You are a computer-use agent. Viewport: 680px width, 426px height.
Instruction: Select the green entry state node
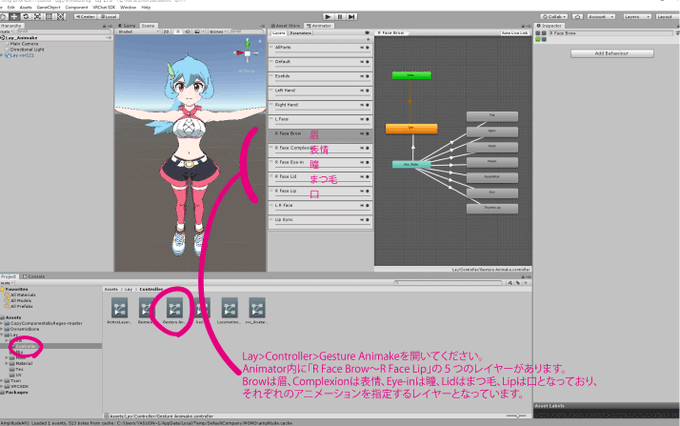[411, 75]
